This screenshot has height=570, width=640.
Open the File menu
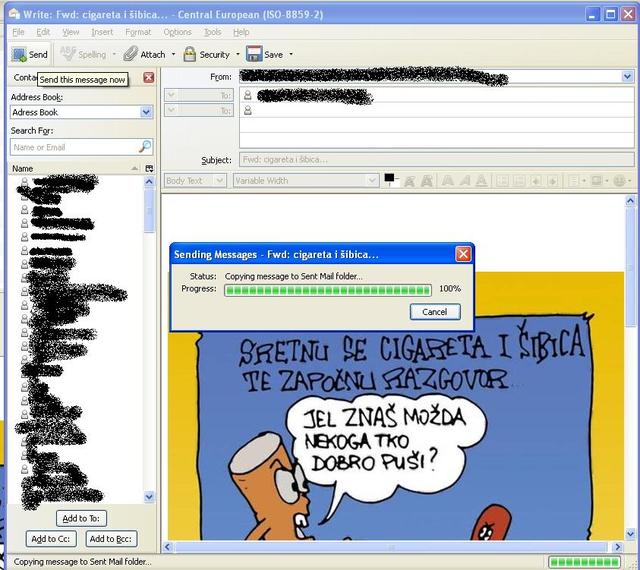coord(18,32)
